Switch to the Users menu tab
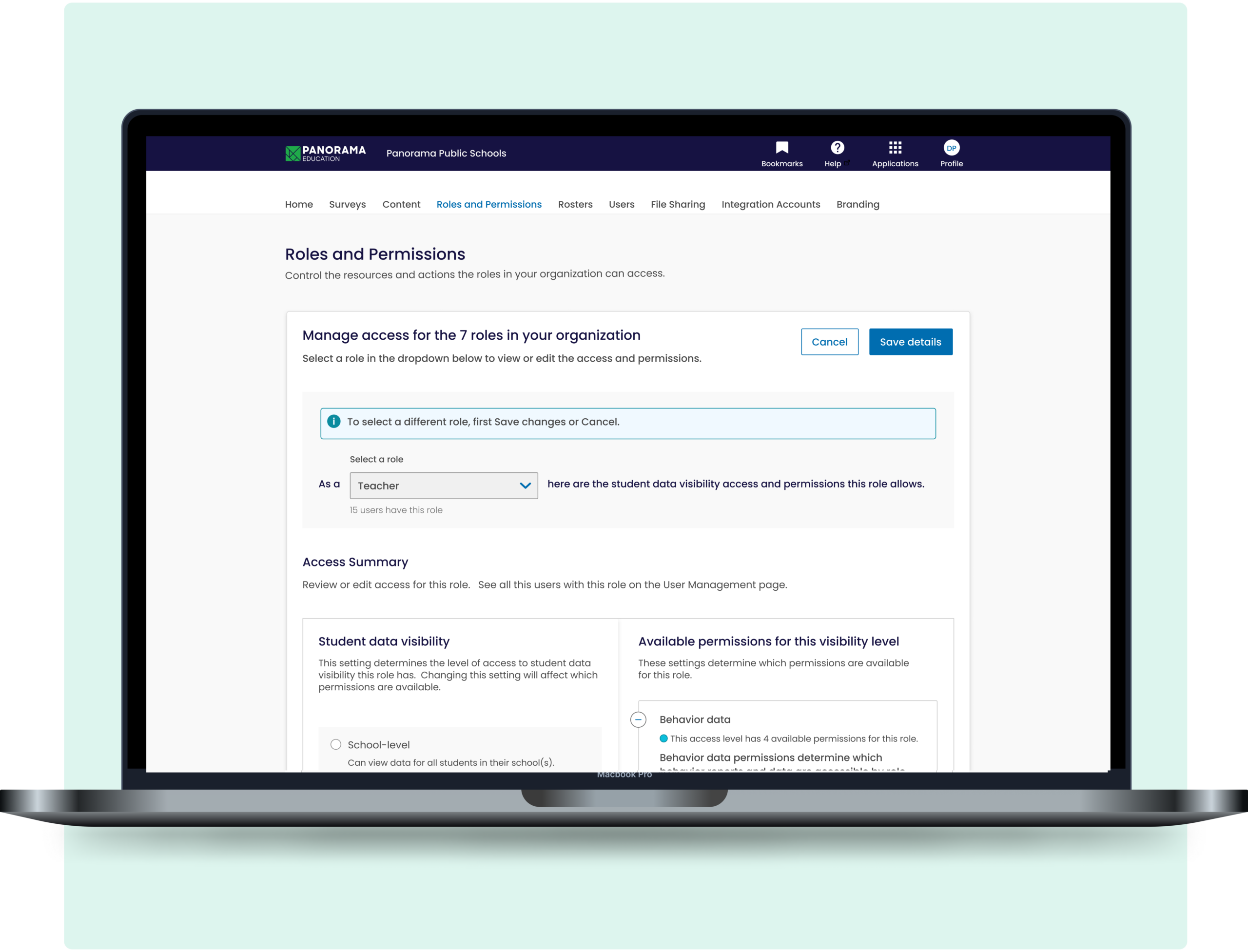The image size is (1248, 952). point(621,204)
